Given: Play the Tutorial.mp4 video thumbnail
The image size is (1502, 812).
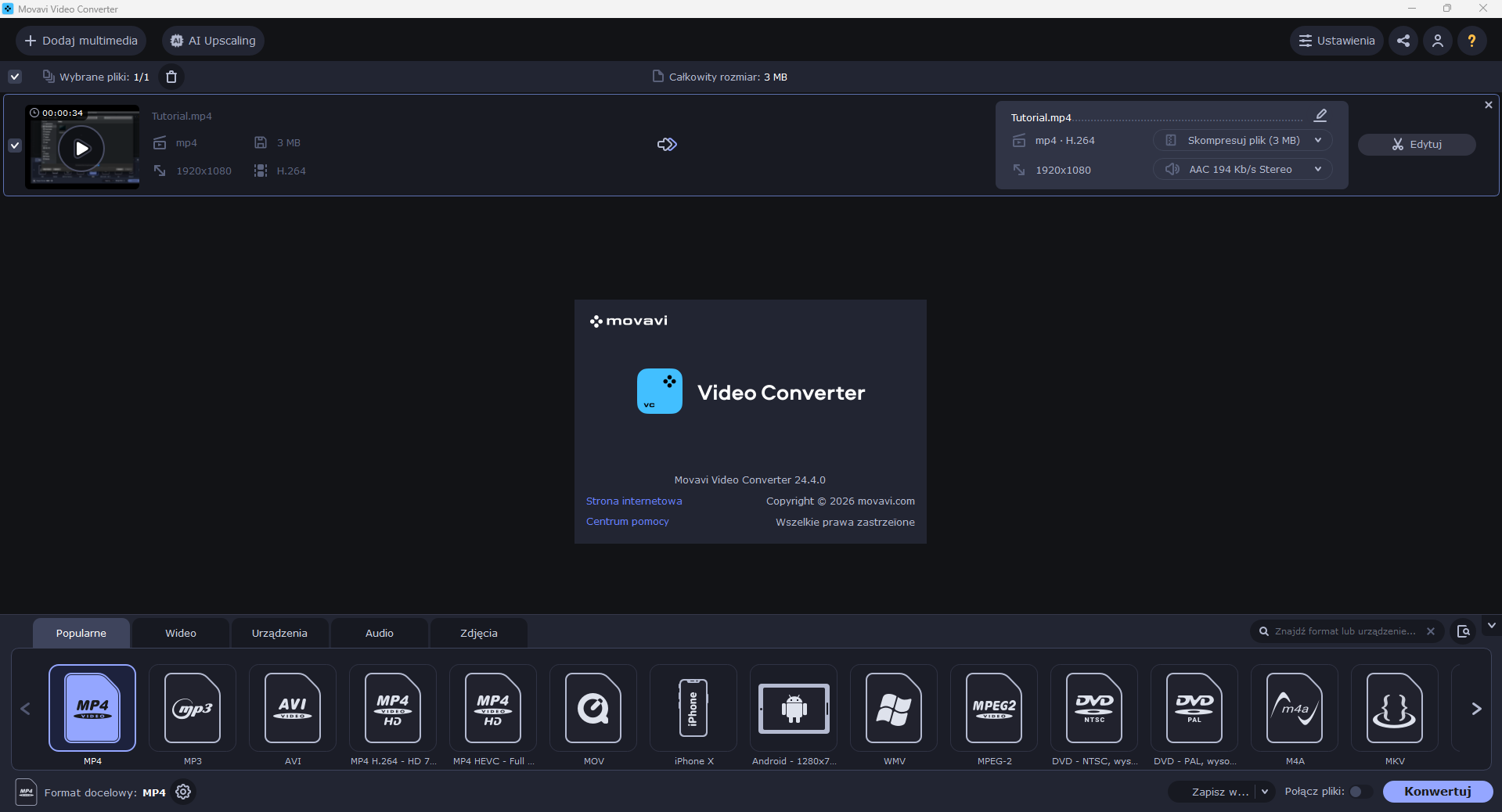Looking at the screenshot, I should [x=81, y=148].
